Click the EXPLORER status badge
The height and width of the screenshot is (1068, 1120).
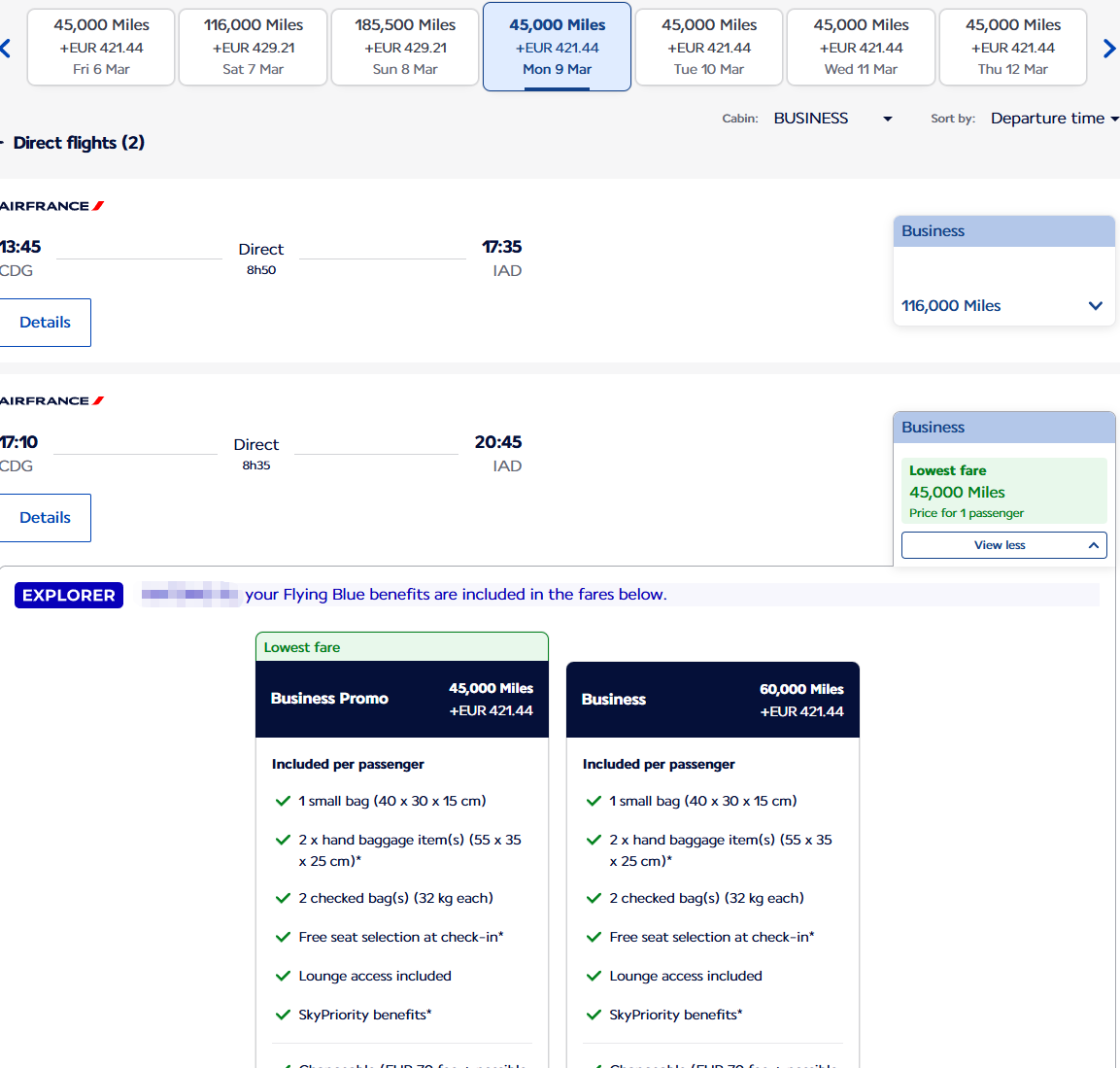point(69,596)
